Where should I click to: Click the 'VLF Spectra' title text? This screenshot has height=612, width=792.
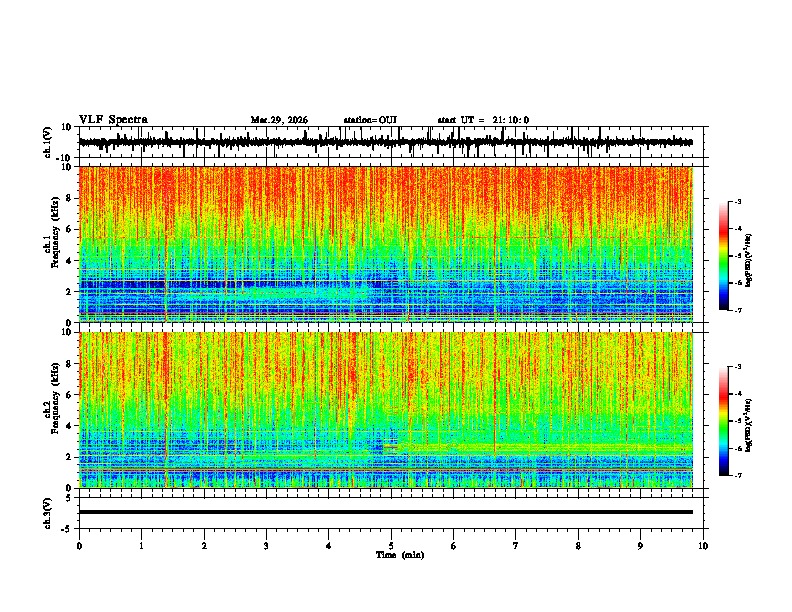tap(113, 120)
